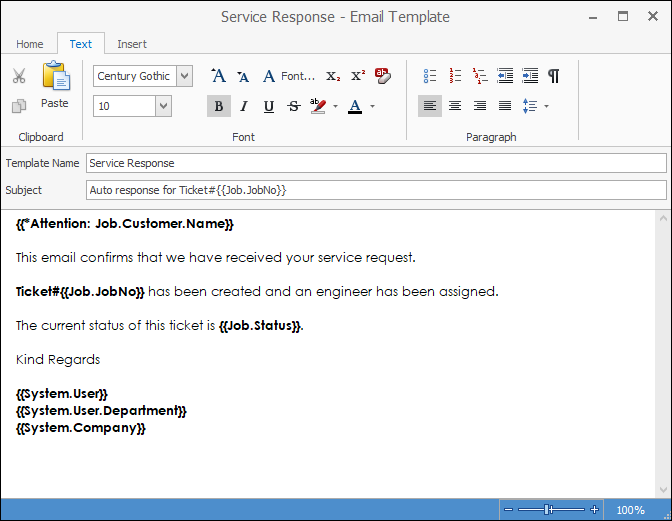Align text right
The height and width of the screenshot is (521, 672).
[480, 106]
